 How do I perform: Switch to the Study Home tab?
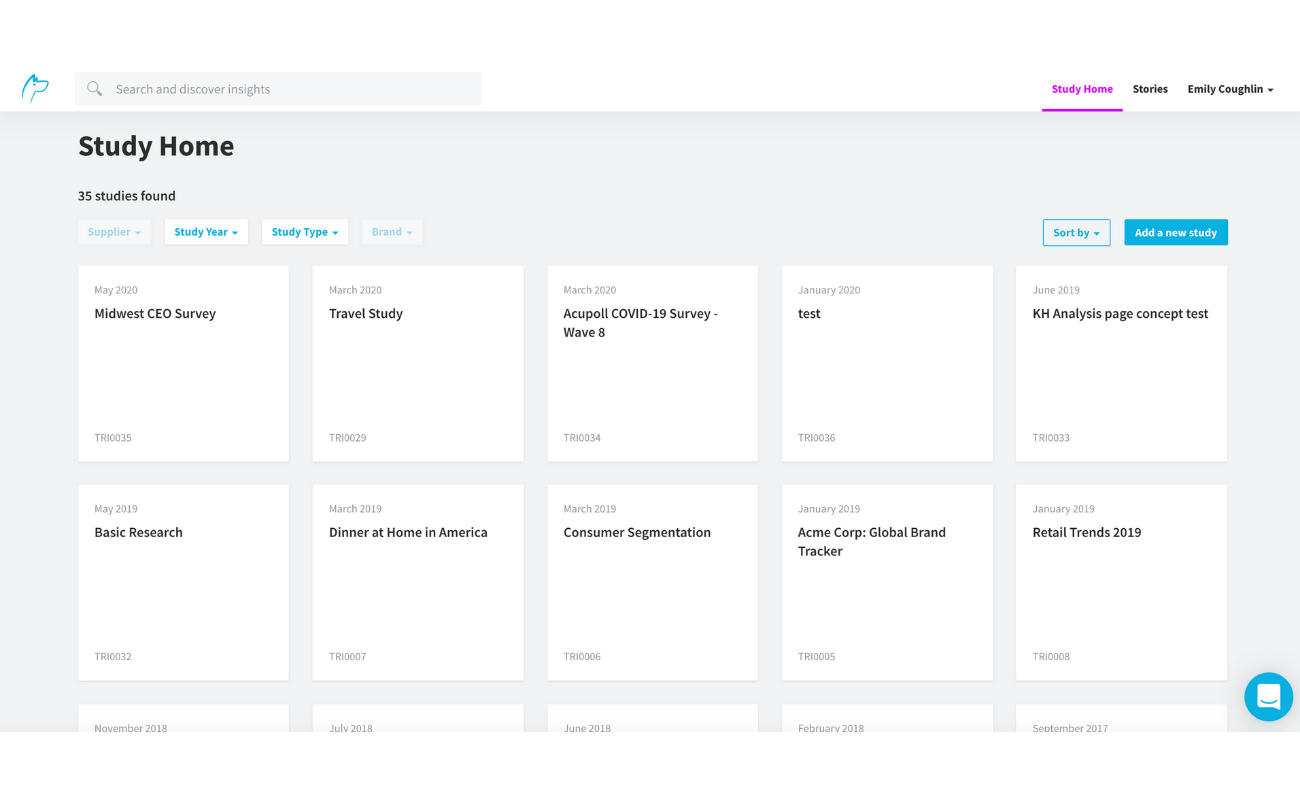click(x=1082, y=89)
